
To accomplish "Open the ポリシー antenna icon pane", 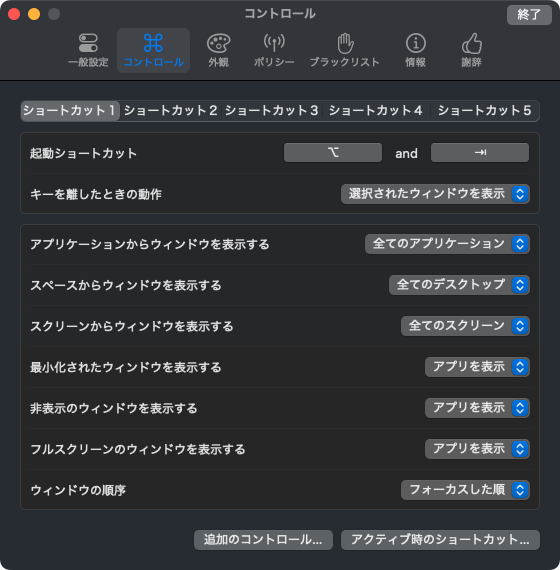I will [x=274, y=50].
